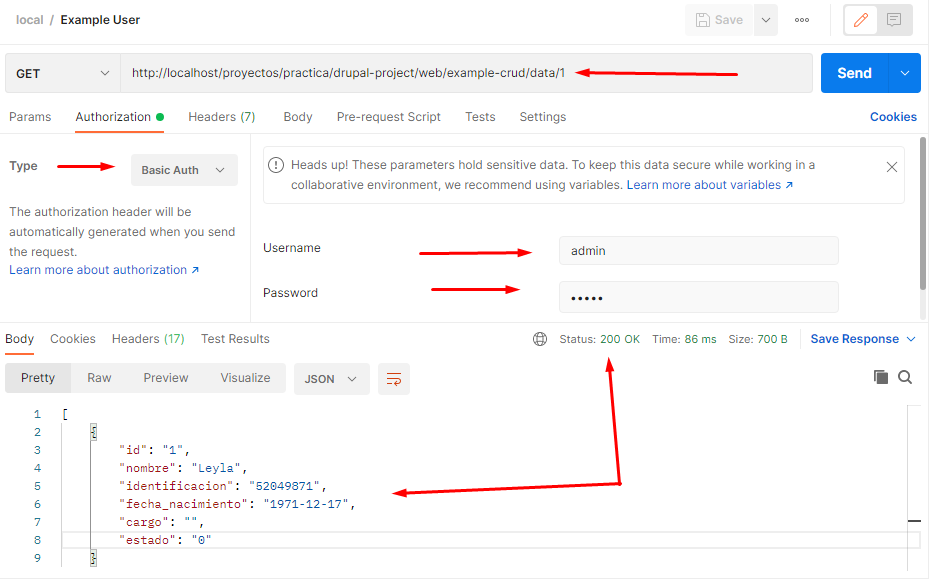Click the Example User request name
Screen dimensions: 929x580
click(x=100, y=20)
